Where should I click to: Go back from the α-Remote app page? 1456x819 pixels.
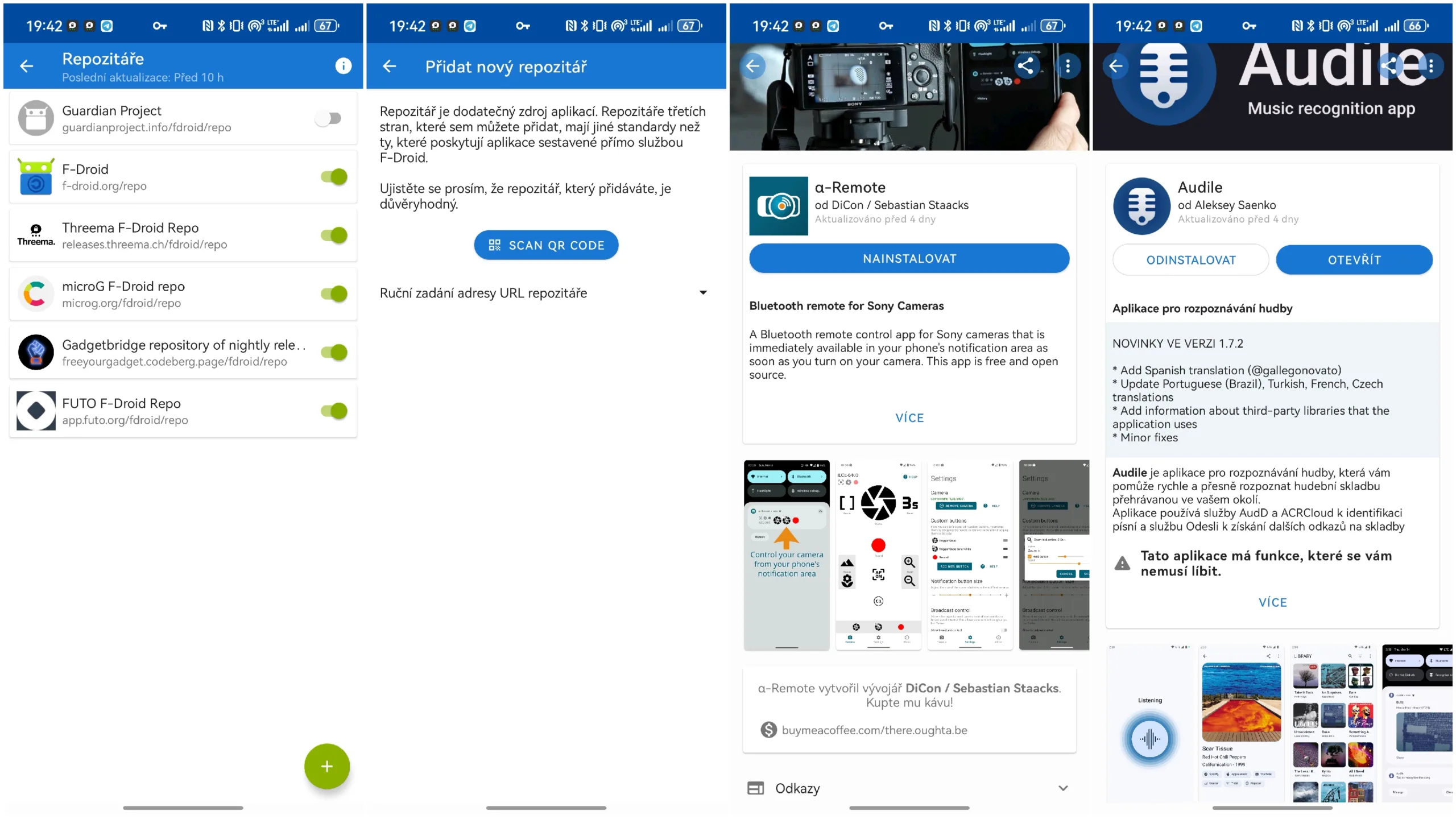click(752, 66)
